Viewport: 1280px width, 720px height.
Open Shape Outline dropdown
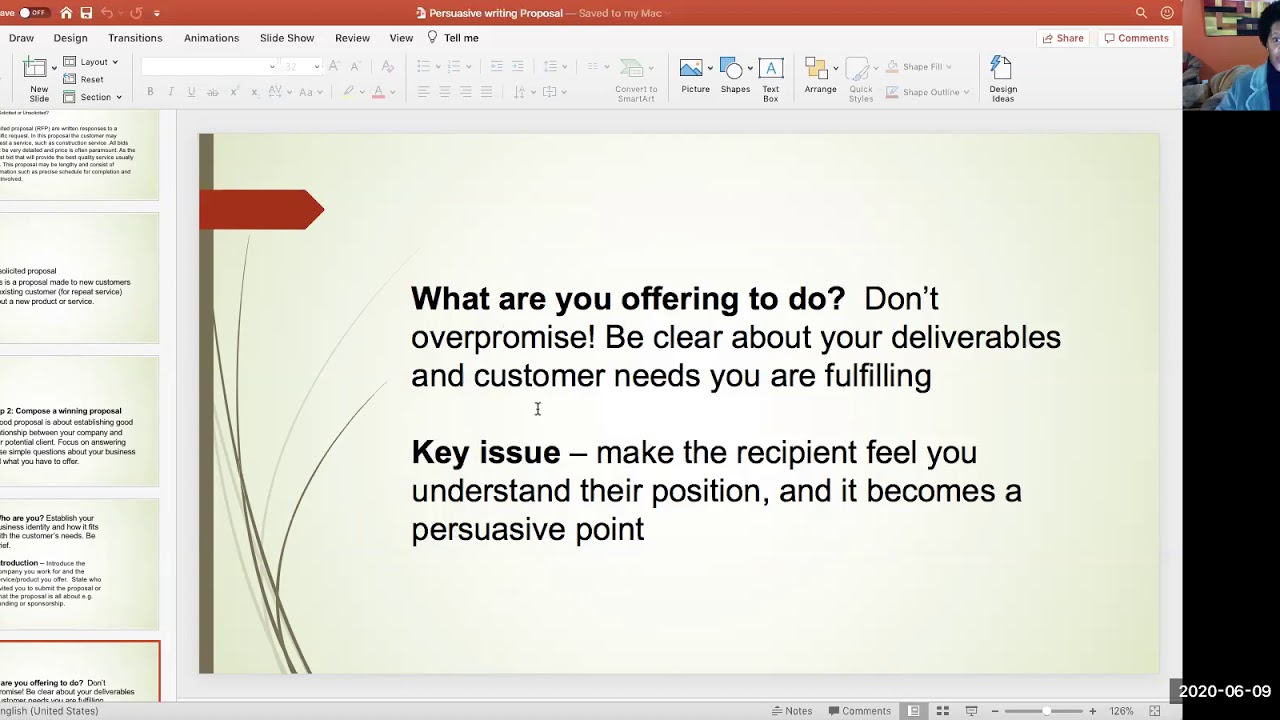pos(928,92)
